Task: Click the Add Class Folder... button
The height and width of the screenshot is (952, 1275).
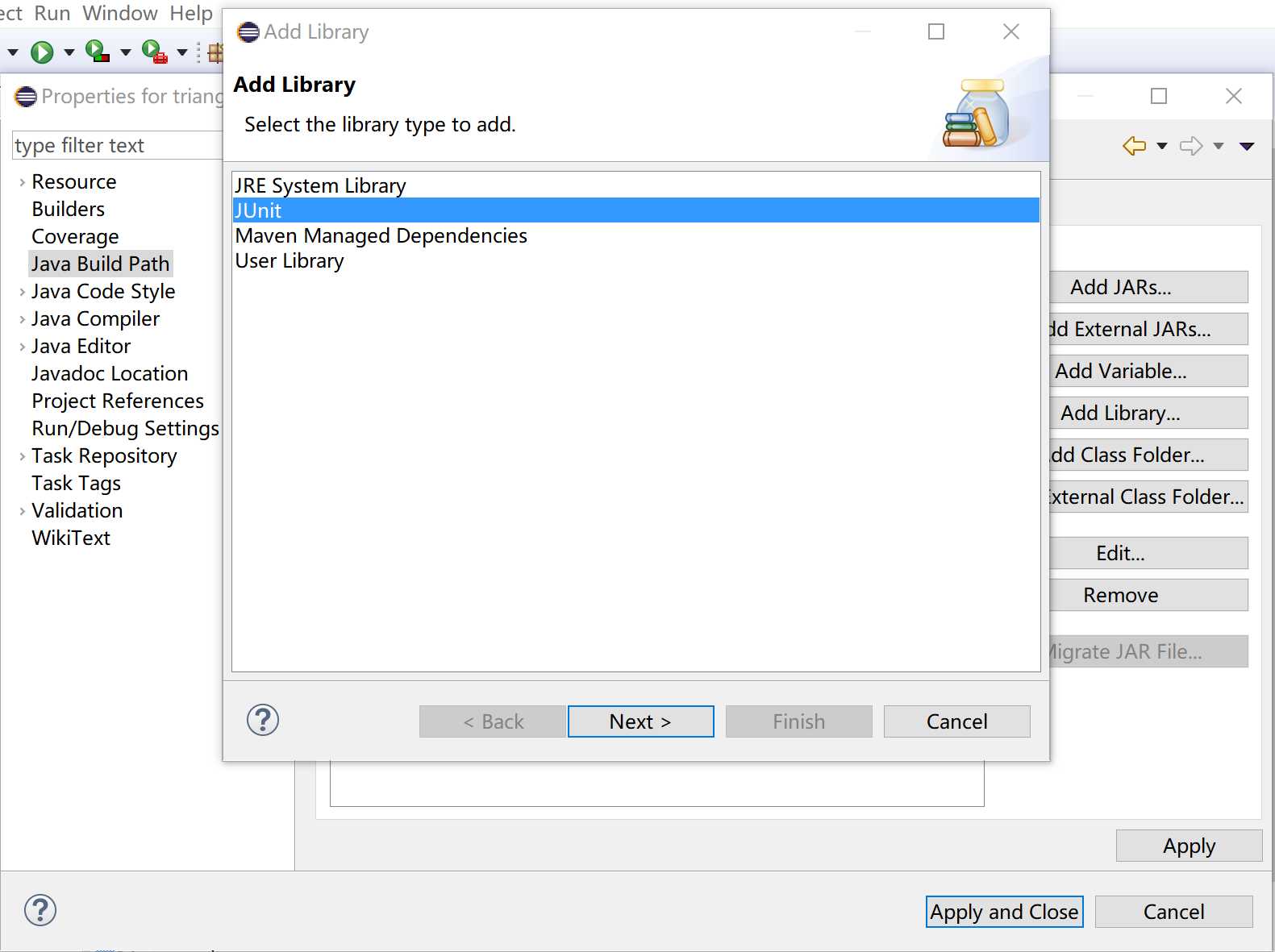Action: (1149, 455)
